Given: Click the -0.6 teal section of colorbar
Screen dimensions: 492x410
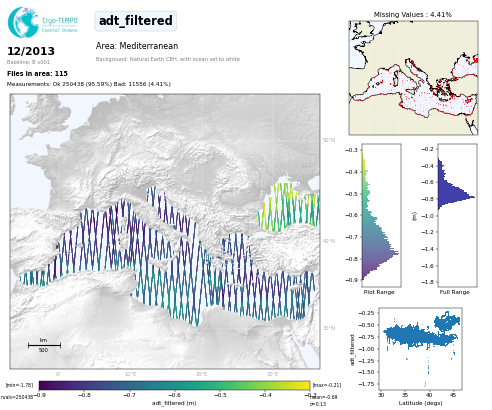Looking at the screenshot, I should pyautogui.click(x=175, y=385).
